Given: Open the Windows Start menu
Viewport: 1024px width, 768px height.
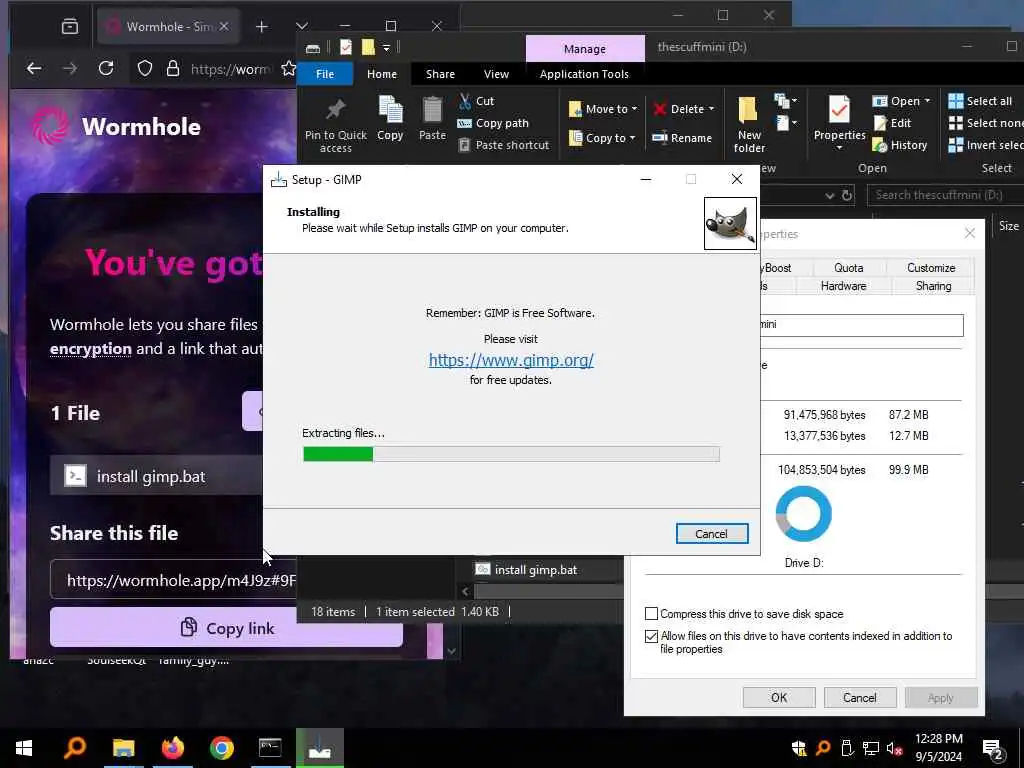Looking at the screenshot, I should 24,748.
